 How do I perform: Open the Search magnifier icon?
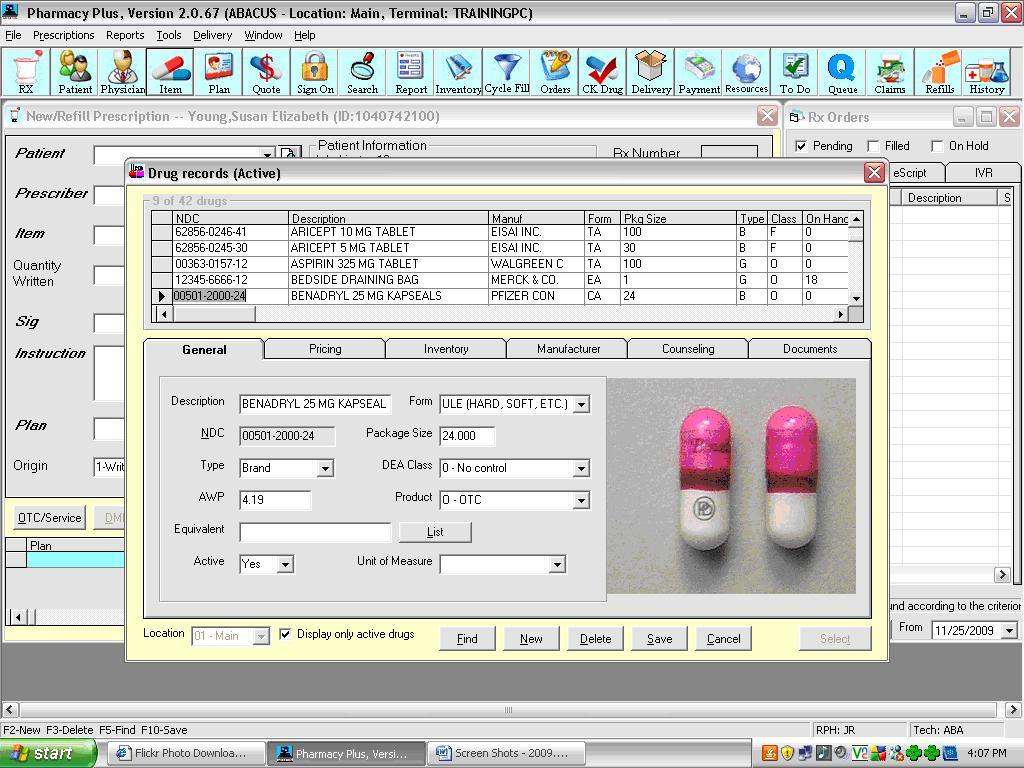click(362, 72)
